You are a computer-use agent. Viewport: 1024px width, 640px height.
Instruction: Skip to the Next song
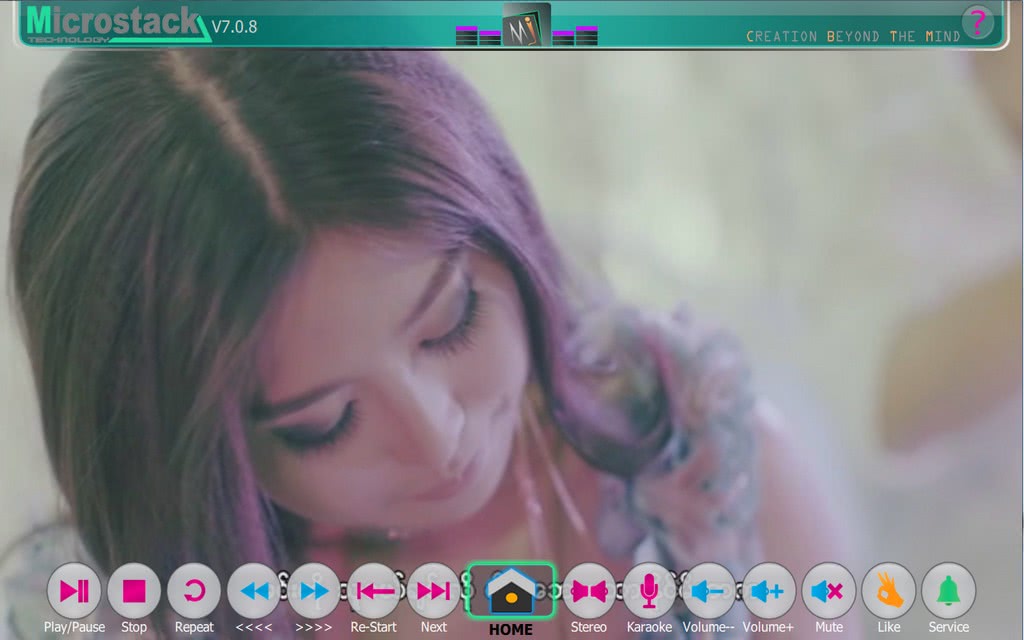point(434,591)
